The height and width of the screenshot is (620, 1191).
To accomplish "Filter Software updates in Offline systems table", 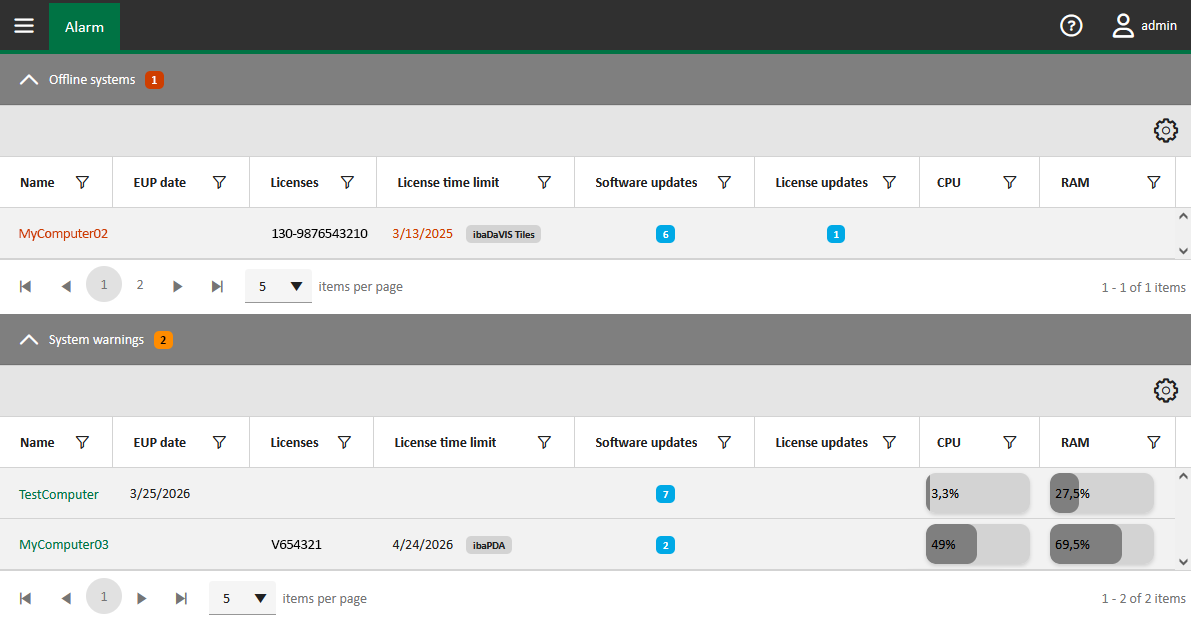I will point(725,182).
